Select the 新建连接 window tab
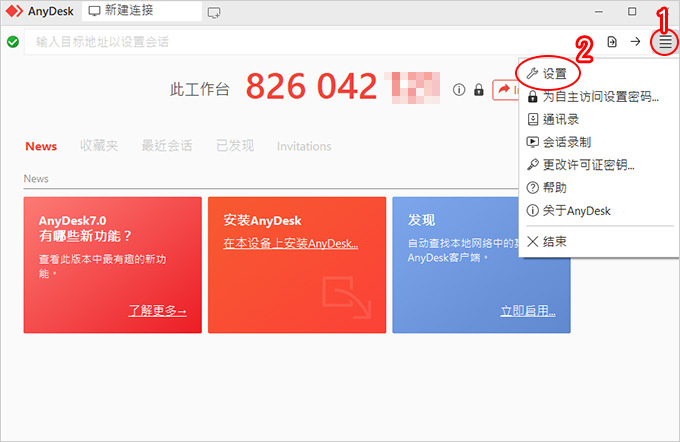The image size is (680, 442). click(x=141, y=10)
